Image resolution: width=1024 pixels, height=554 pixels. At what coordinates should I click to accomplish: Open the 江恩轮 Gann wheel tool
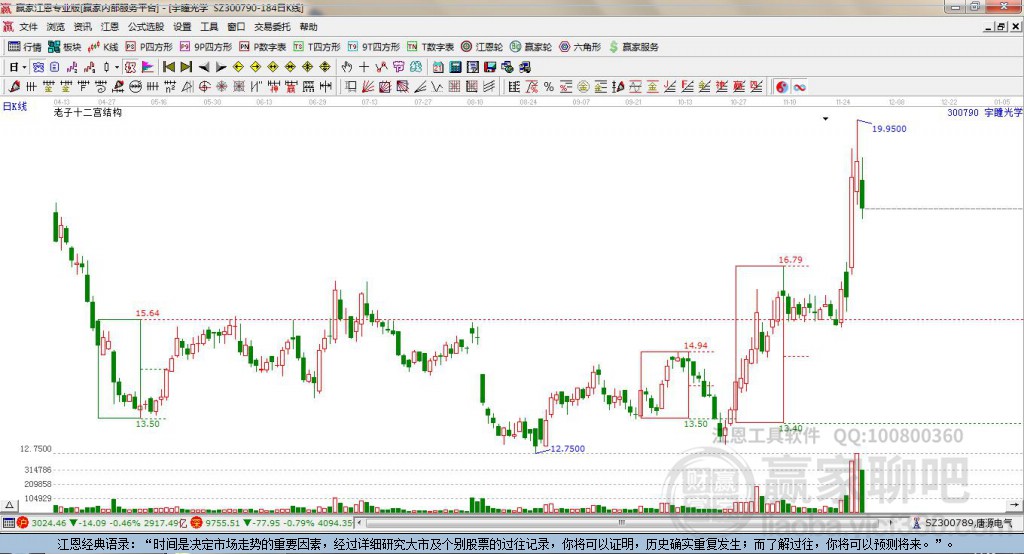482,47
